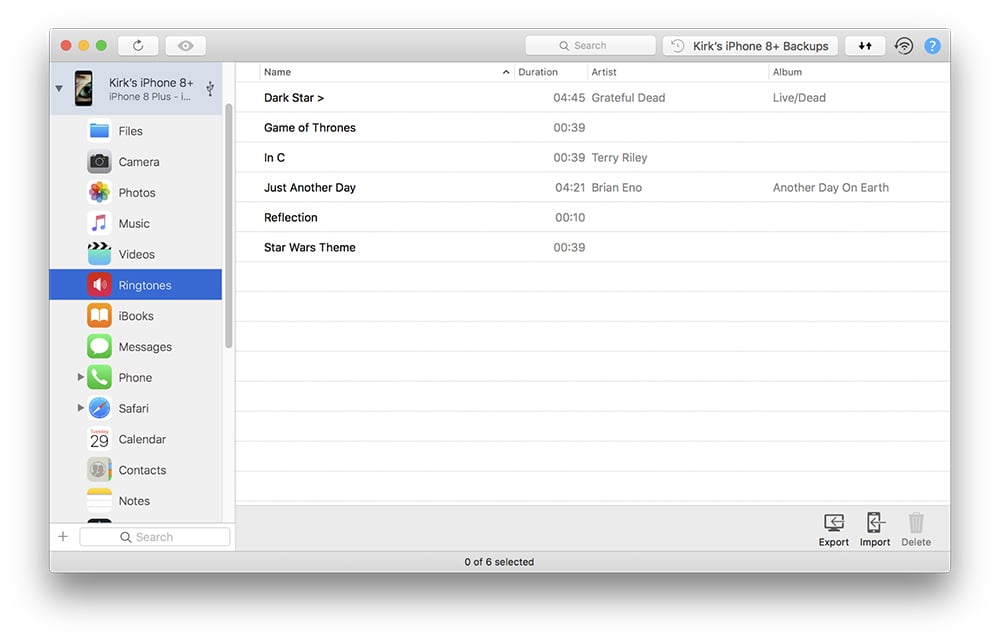Viewport: 1000px width, 643px height.
Task: Click the Import button
Action: coord(874,529)
